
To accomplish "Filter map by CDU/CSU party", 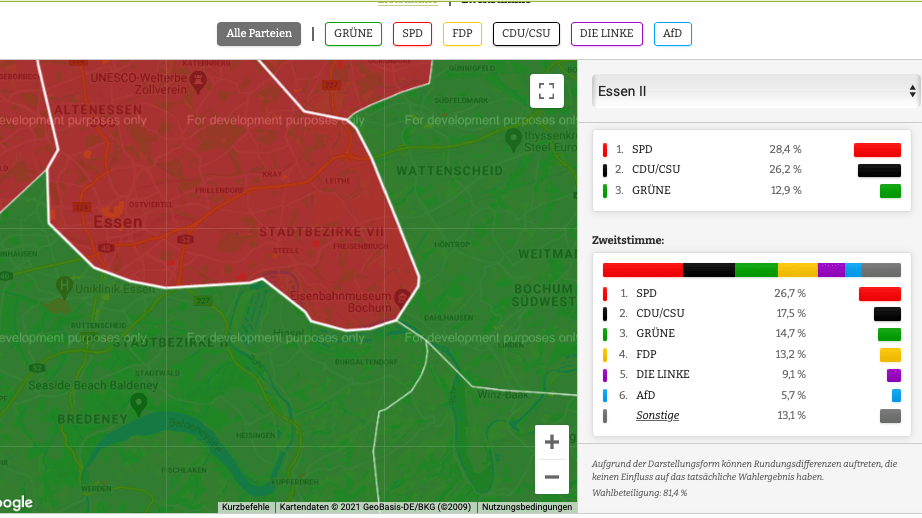I will tap(526, 34).
